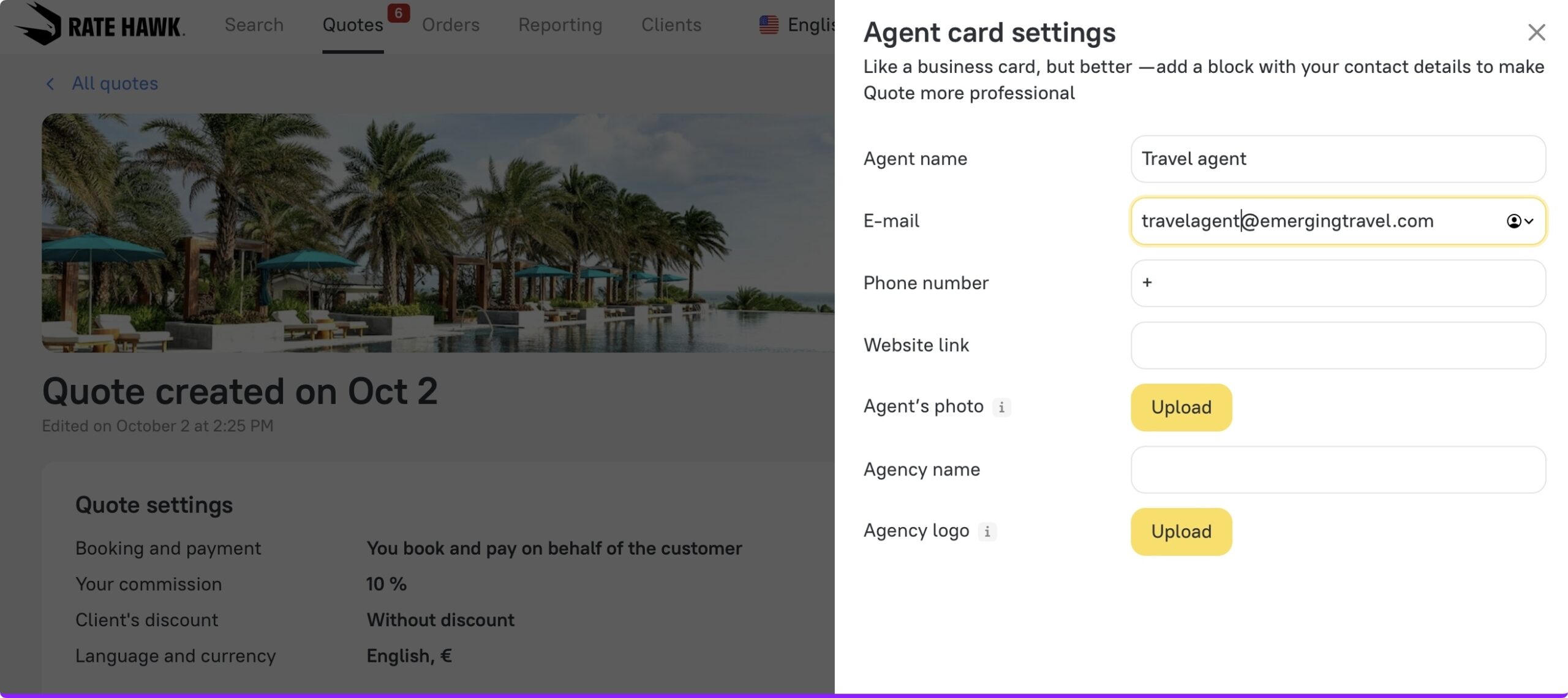This screenshot has width=1568, height=698.
Task: Click the info icon next to Agency logo
Action: [x=987, y=531]
